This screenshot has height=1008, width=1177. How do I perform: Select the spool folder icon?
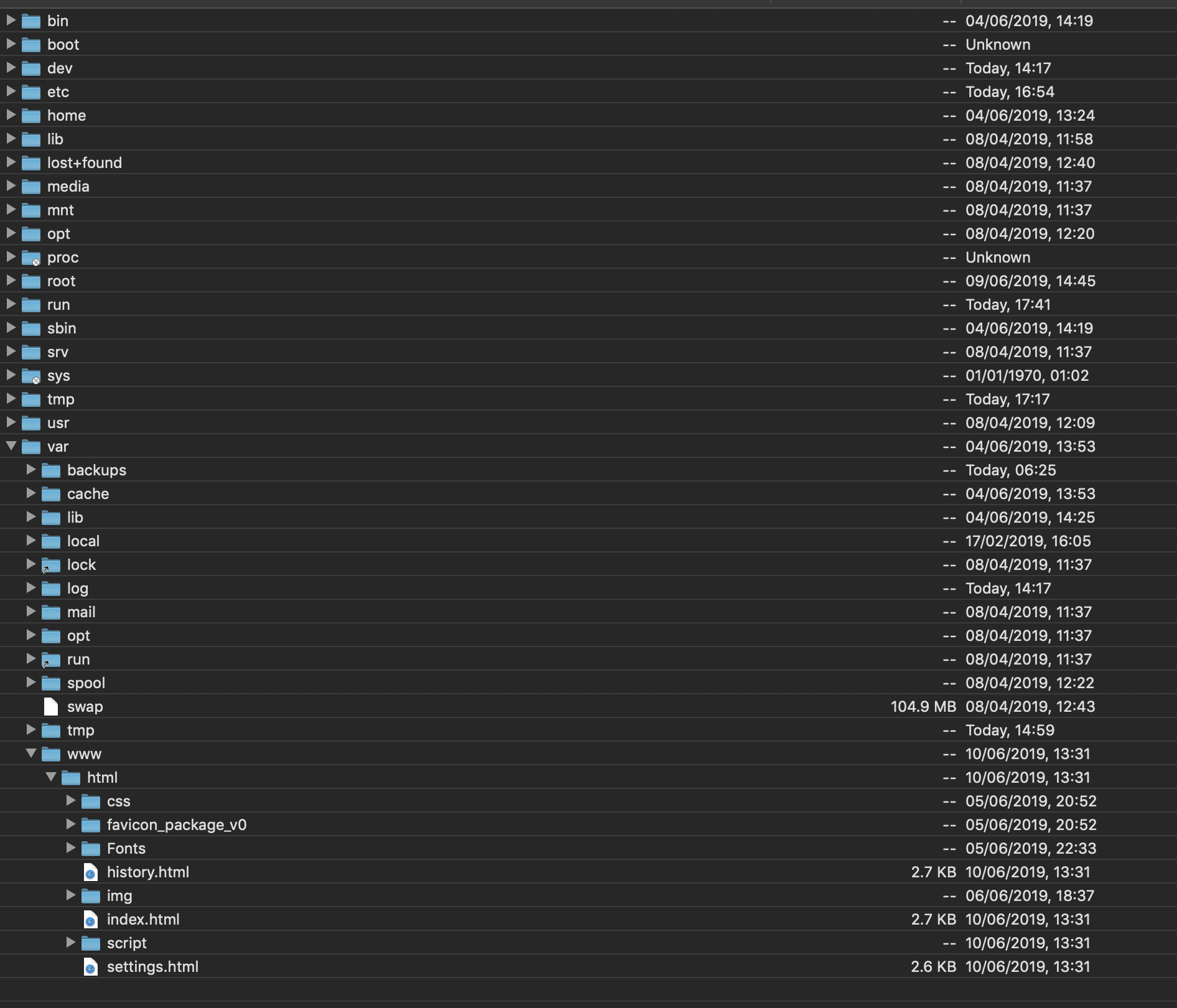click(51, 683)
